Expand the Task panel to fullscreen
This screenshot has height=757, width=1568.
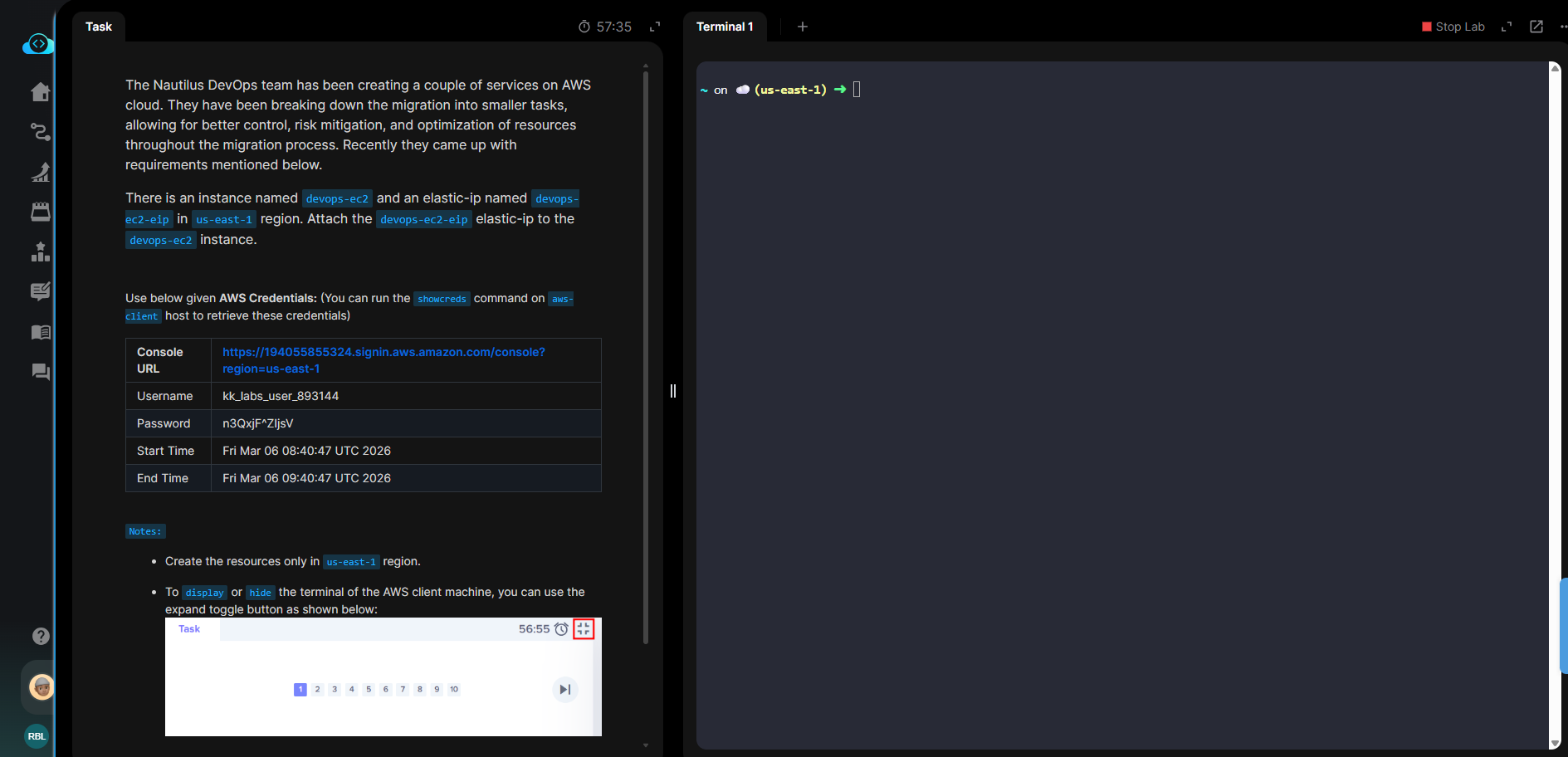coord(655,27)
